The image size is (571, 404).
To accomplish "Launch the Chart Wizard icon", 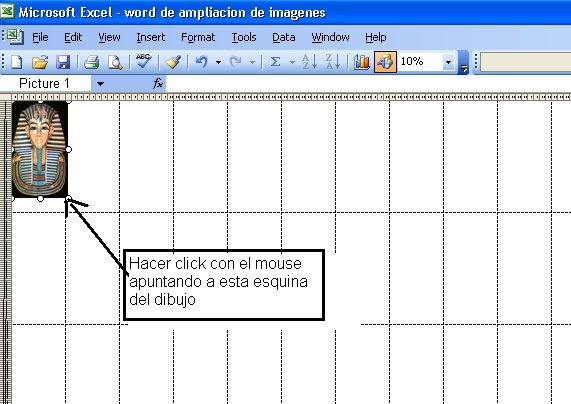I will pyautogui.click(x=362, y=62).
